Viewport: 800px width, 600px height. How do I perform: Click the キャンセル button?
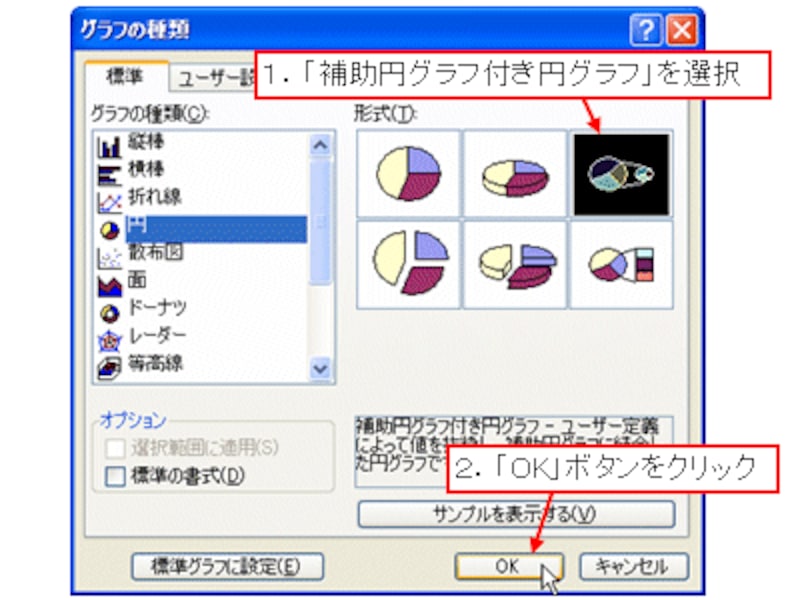pyautogui.click(x=633, y=566)
